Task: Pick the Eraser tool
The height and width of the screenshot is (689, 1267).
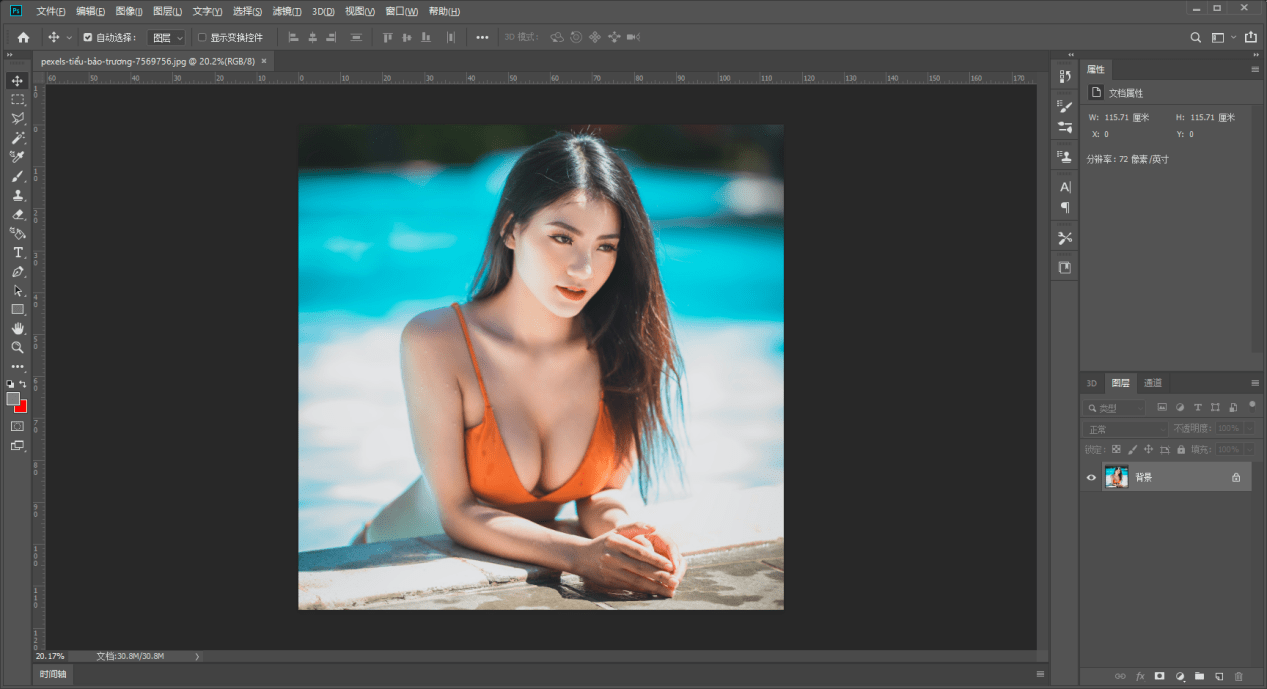Action: tap(17, 214)
